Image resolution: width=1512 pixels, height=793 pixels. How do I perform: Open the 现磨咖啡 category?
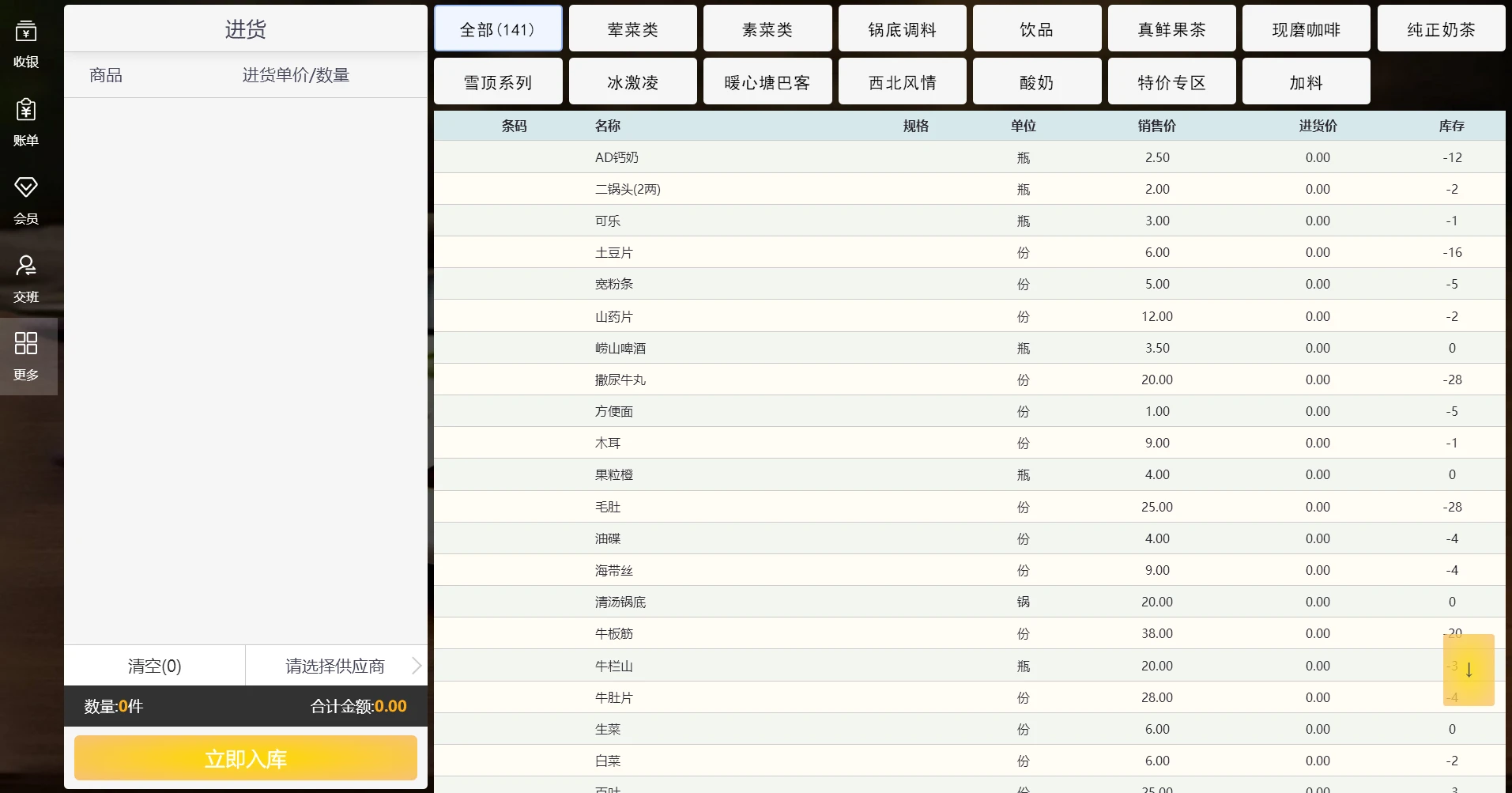point(1306,29)
